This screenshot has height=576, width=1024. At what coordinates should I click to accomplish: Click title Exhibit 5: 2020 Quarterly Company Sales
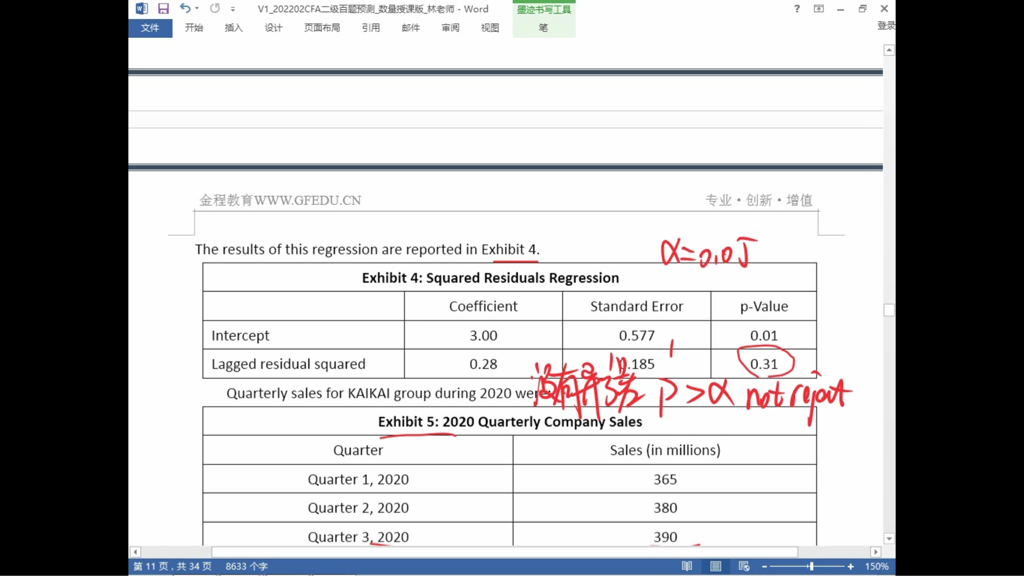pyautogui.click(x=510, y=421)
